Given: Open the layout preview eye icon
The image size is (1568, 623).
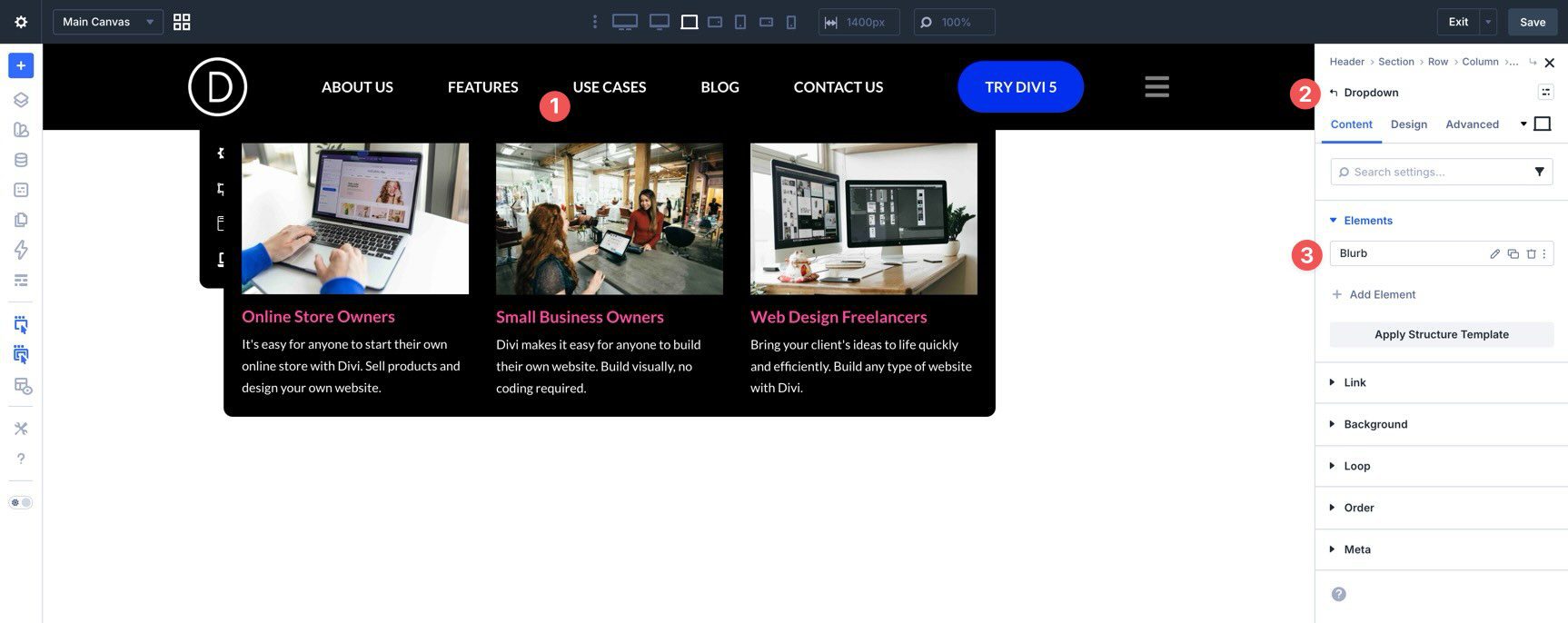Looking at the screenshot, I should [x=23, y=386].
